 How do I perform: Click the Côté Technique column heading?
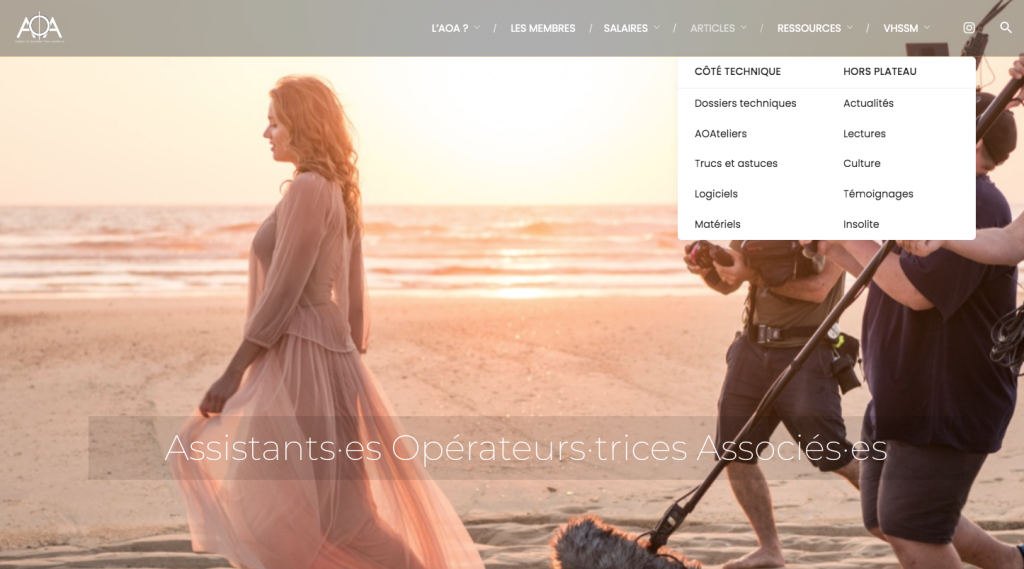737,72
